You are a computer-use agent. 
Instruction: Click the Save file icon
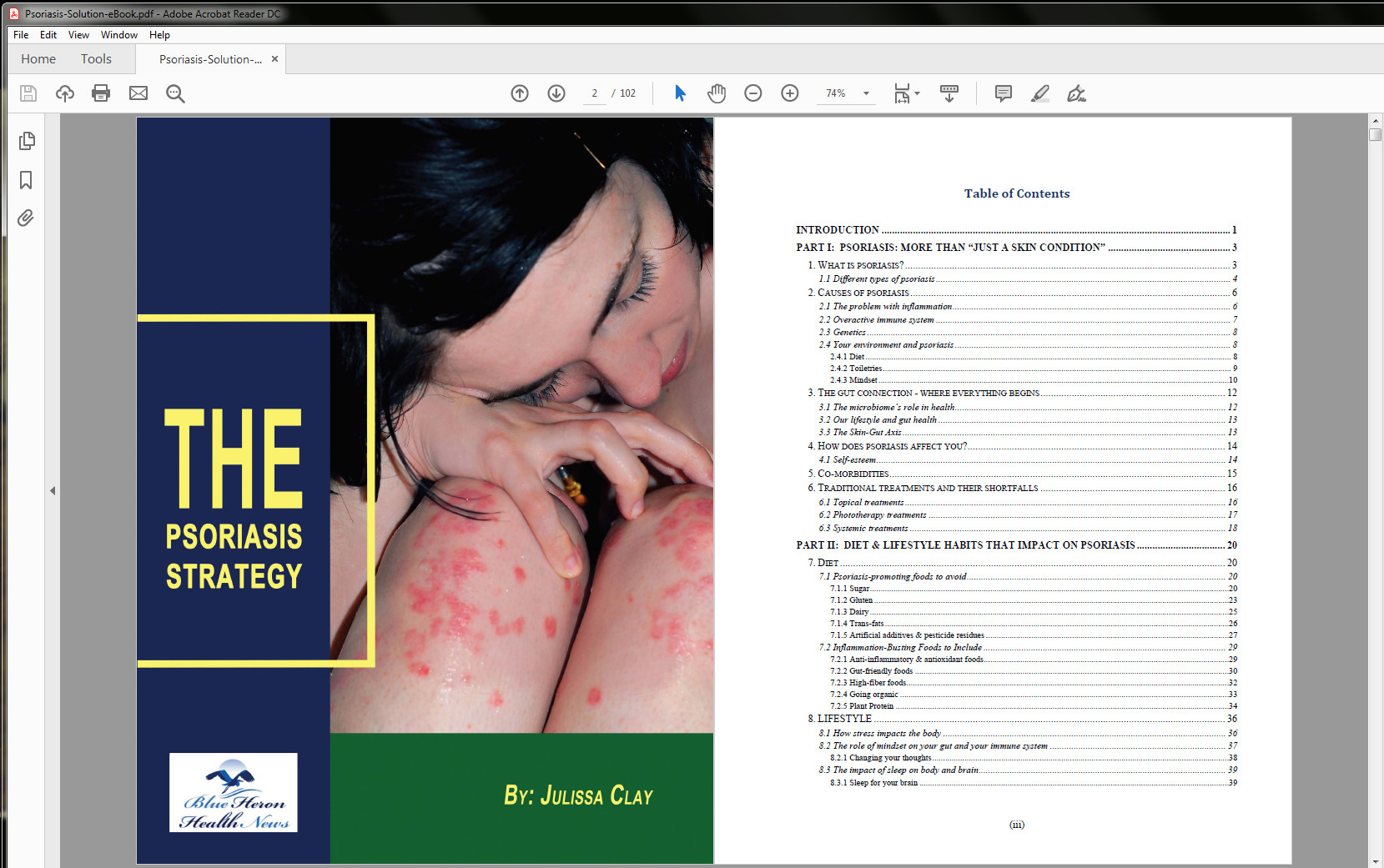[x=28, y=93]
